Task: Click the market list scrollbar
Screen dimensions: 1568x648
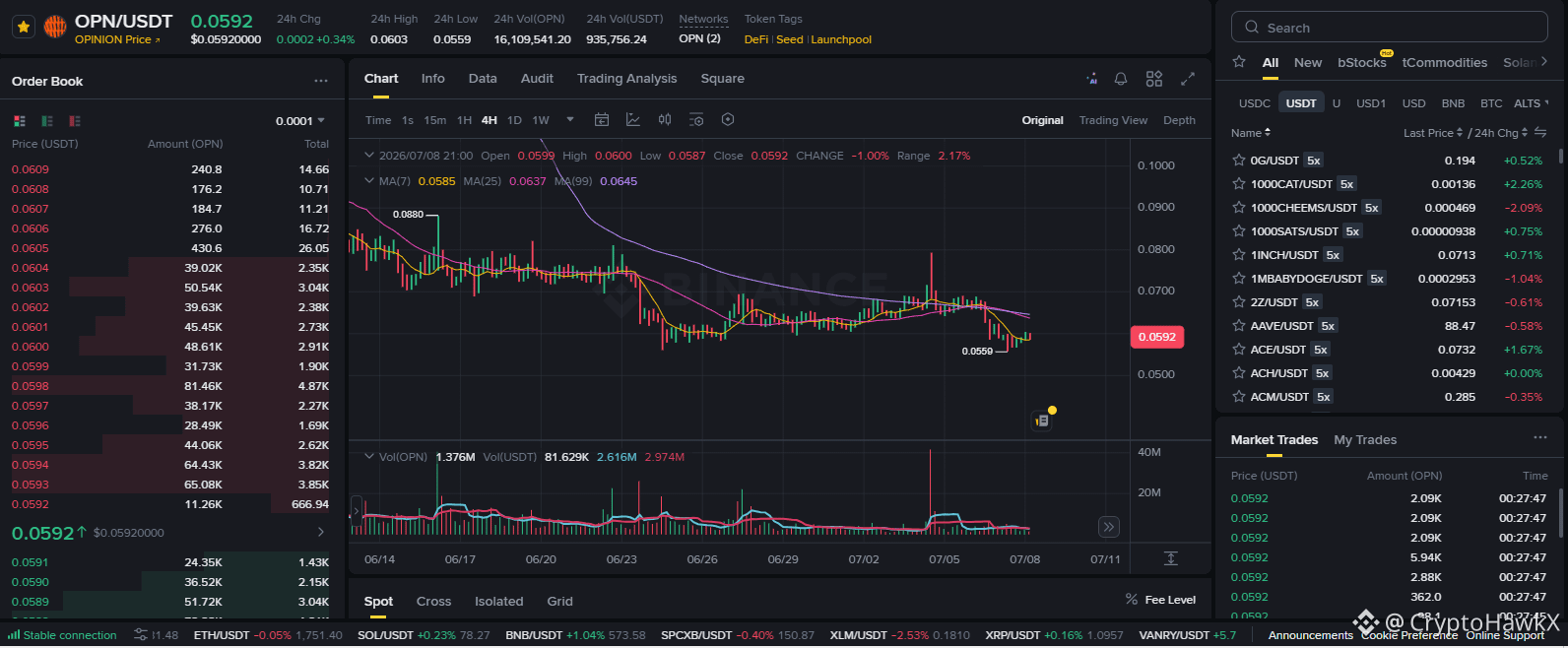Action: 1560,157
